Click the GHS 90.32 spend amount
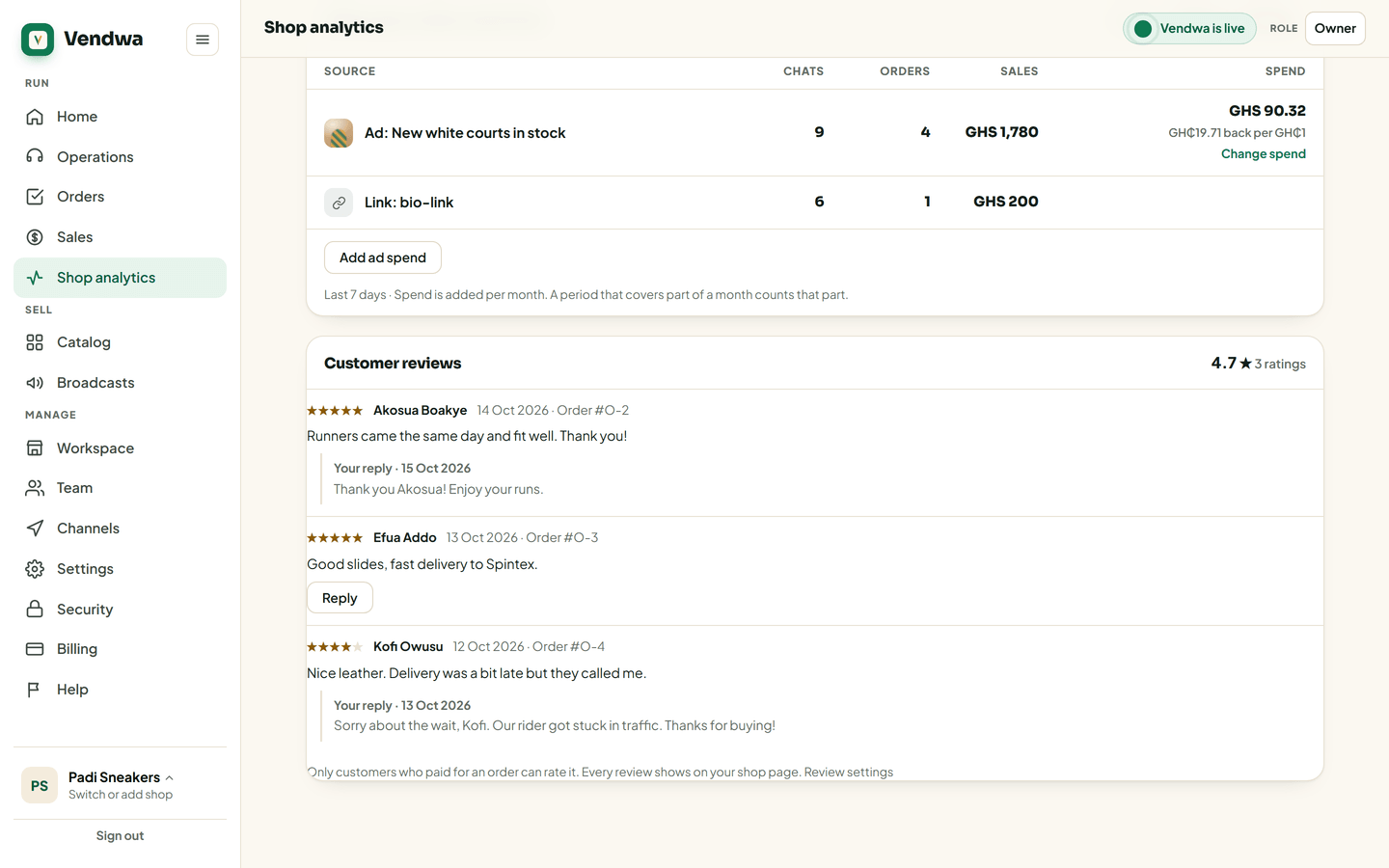The height and width of the screenshot is (868, 1389). 1267,111
